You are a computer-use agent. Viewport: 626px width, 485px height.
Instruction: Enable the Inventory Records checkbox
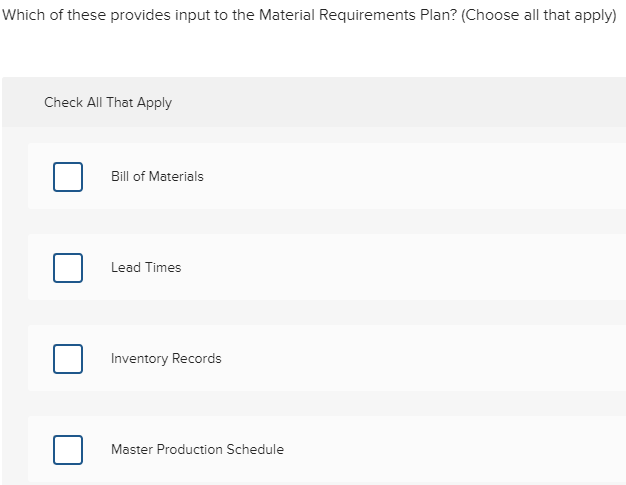tap(68, 358)
